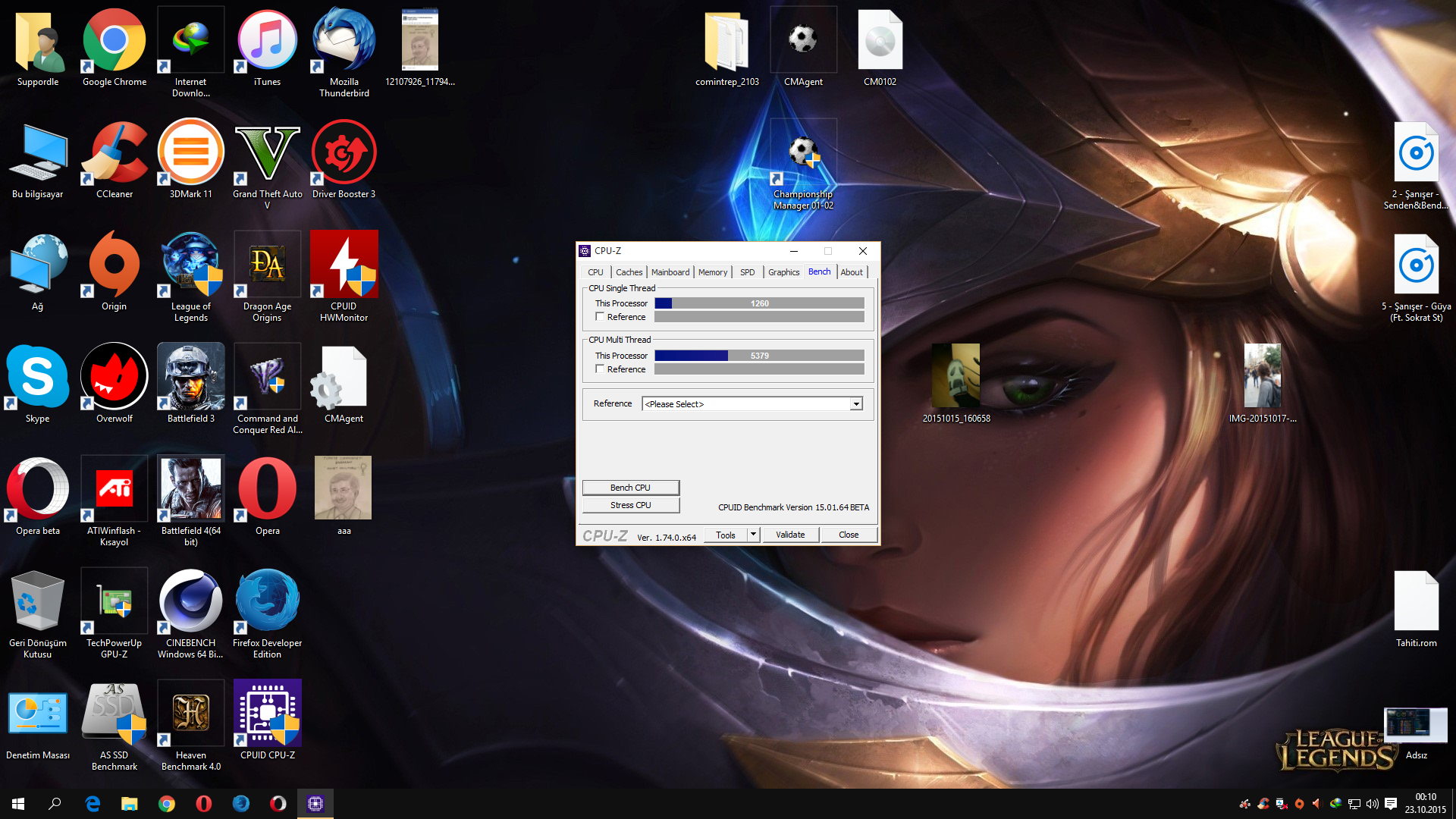Open the Memory tab

click(x=713, y=272)
